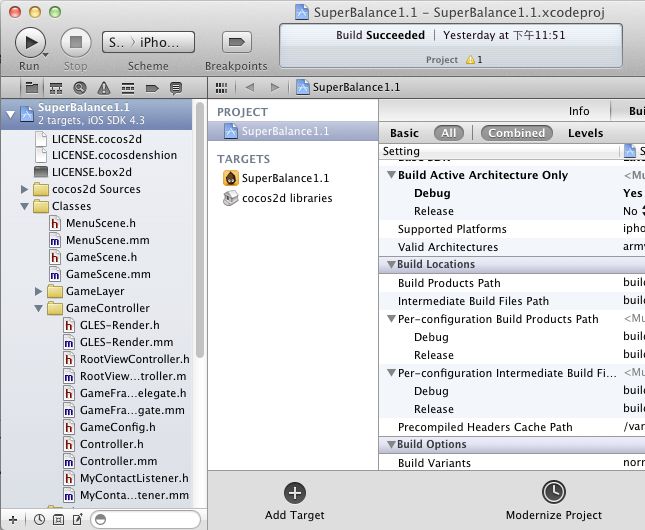Viewport: 645px width, 530px height.
Task: Collapse Per-configuration Intermediate Build Files Path
Action: (x=392, y=372)
